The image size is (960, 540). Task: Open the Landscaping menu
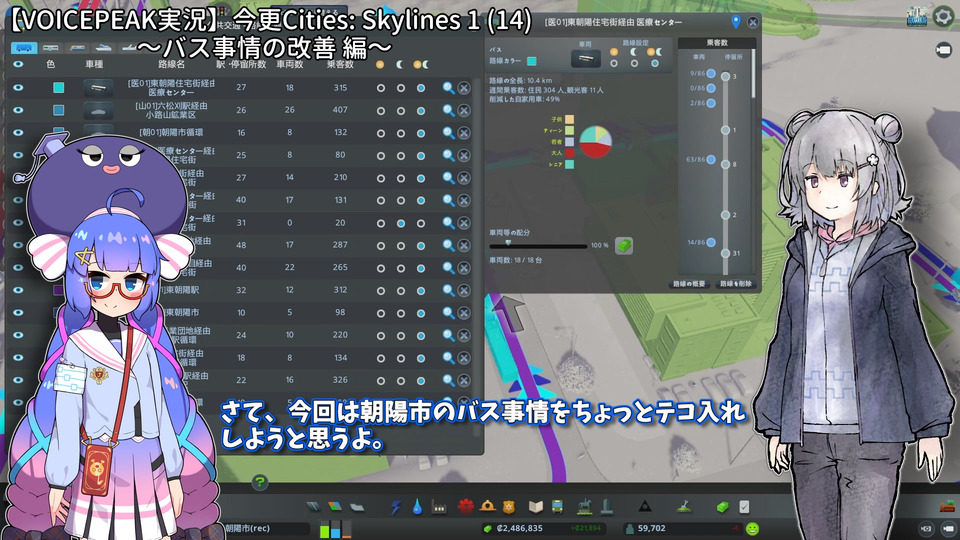(x=684, y=507)
